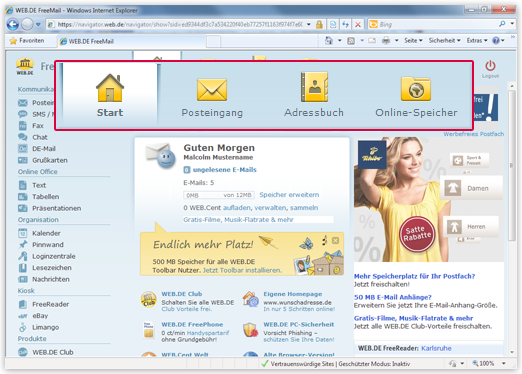Click the Karlsruhe FreeReader link
This screenshot has height=374, width=522.
(436, 348)
